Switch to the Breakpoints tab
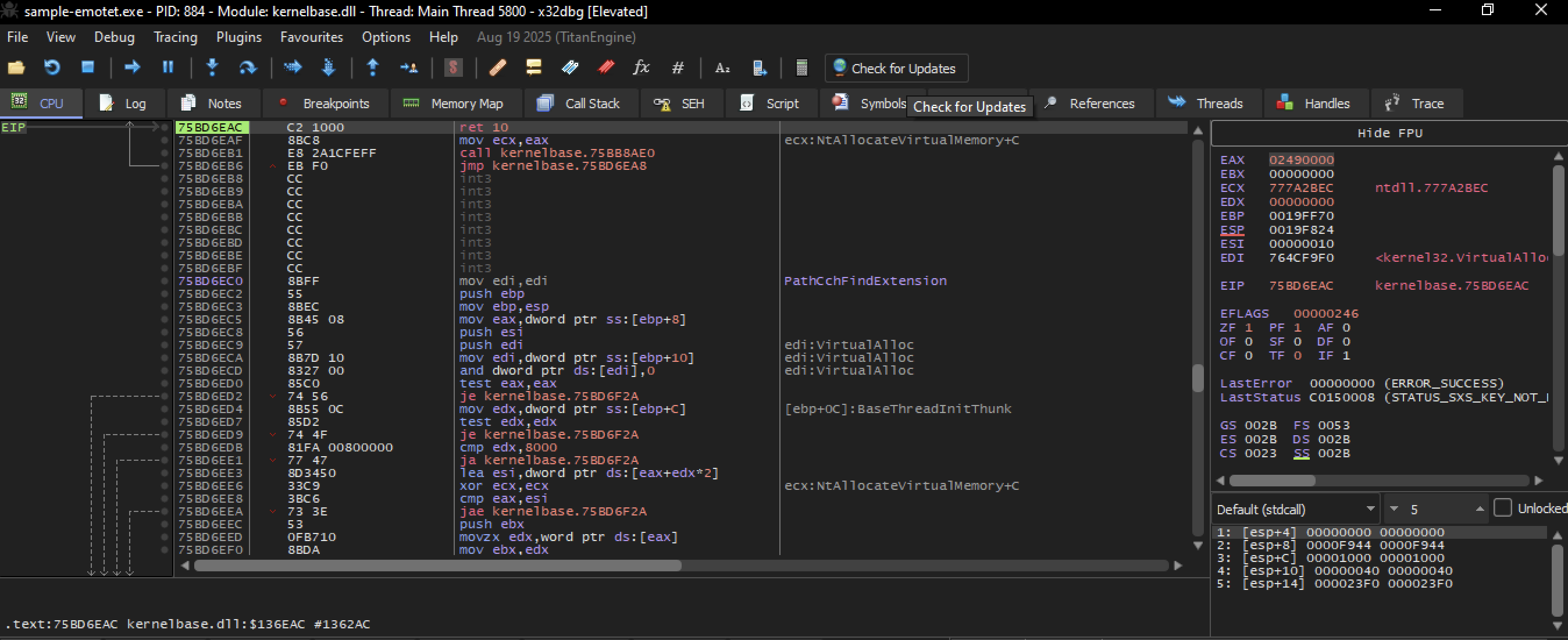This screenshot has width=1568, height=640. coord(325,104)
